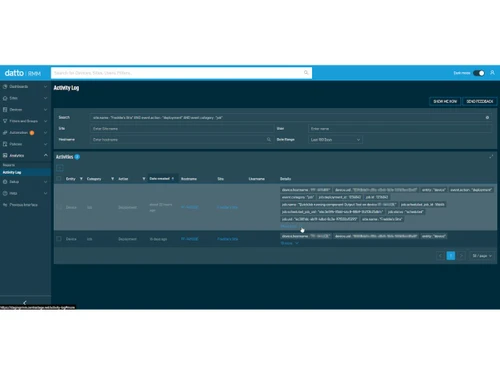Screen dimensions: 500x375
Task: Expand the Dashboards menu chevron
Action: pyautogui.click(x=45, y=87)
